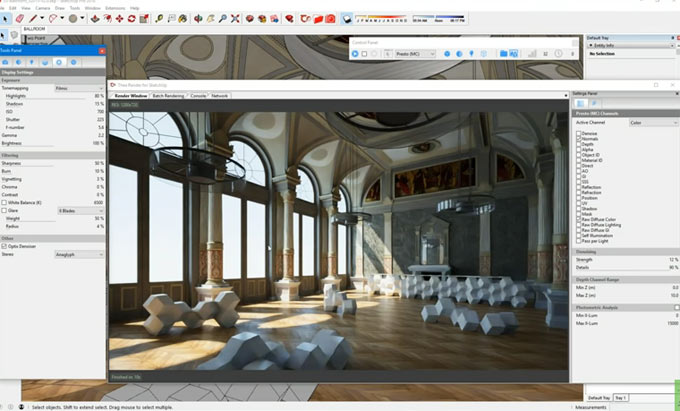Image resolution: width=680 pixels, height=411 pixels.
Task: Open the Extensions menu
Action: coord(112,7)
